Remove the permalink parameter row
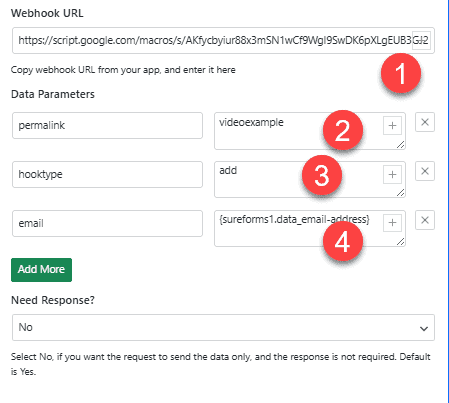 [x=425, y=122]
